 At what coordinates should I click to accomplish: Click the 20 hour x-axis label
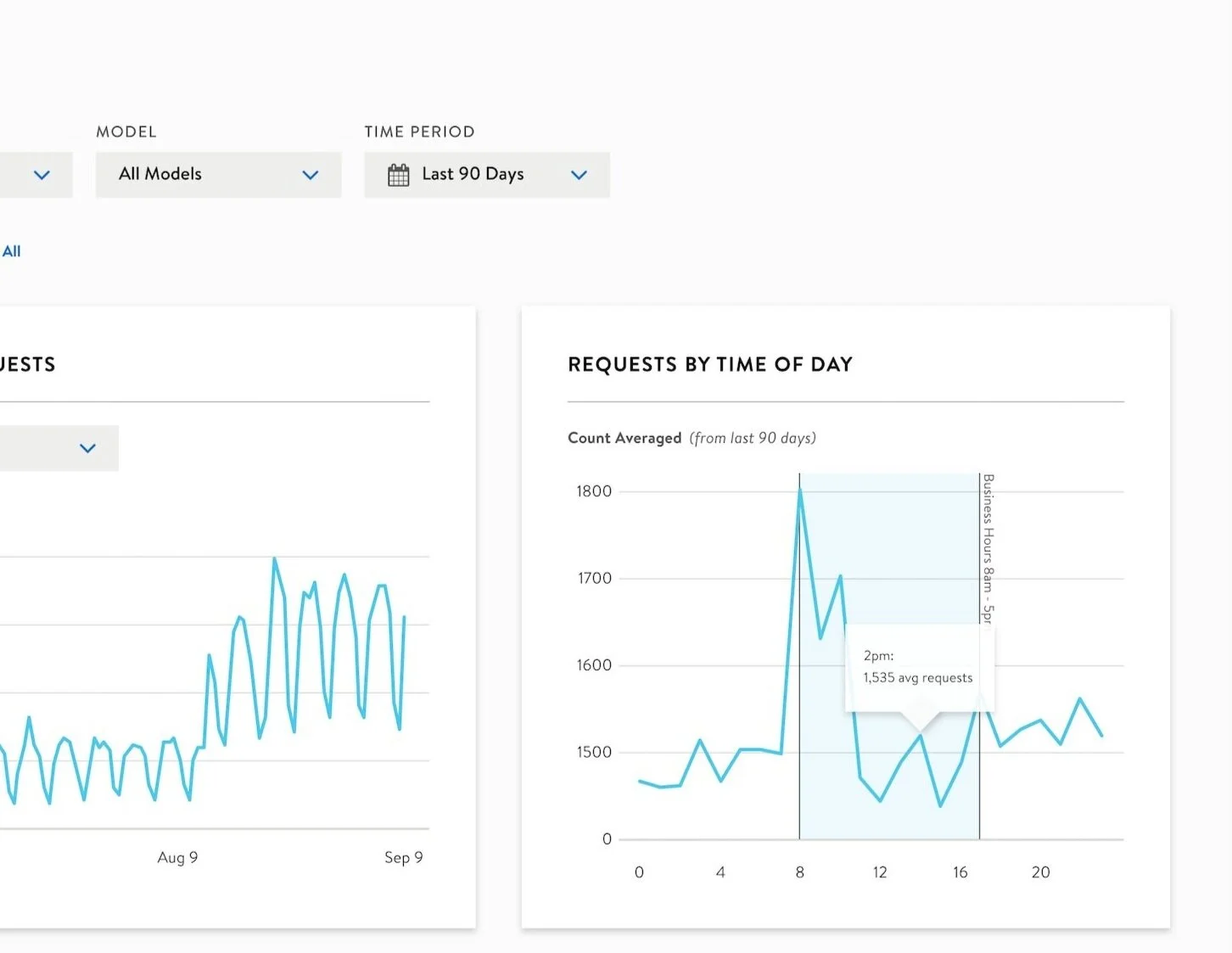(1040, 872)
